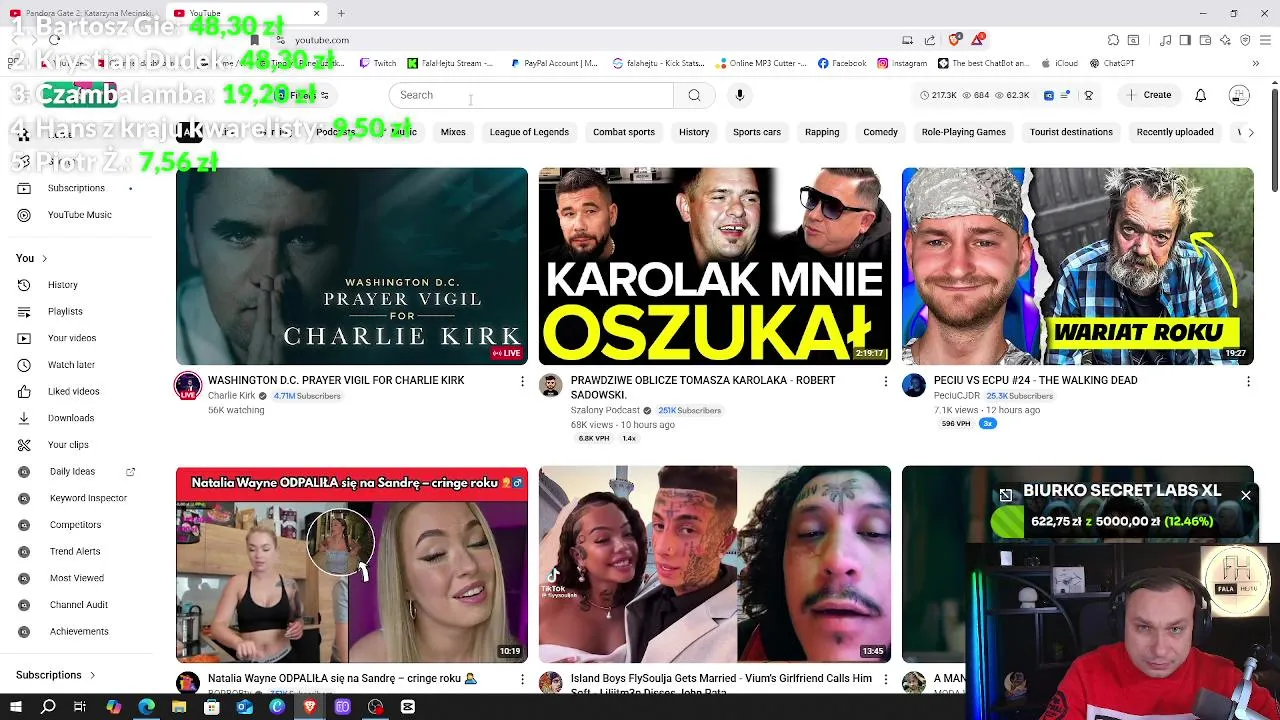Open Channel Audit in the sidebar
Viewport: 1280px width, 720px height.
[78, 605]
